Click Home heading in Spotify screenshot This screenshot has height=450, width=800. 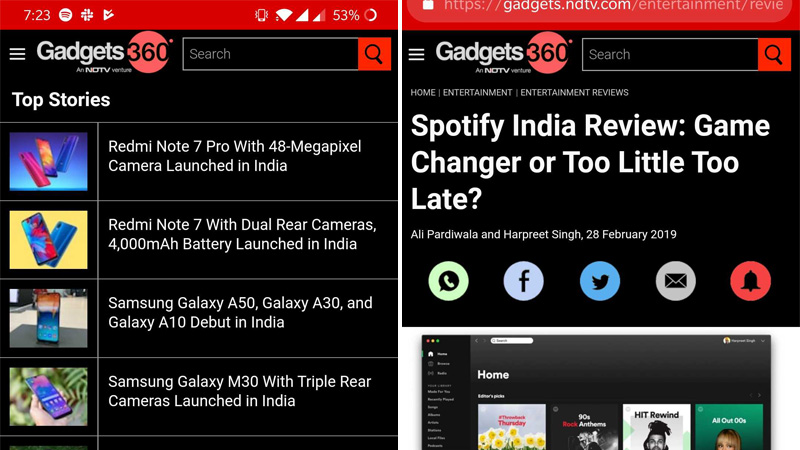click(x=493, y=375)
